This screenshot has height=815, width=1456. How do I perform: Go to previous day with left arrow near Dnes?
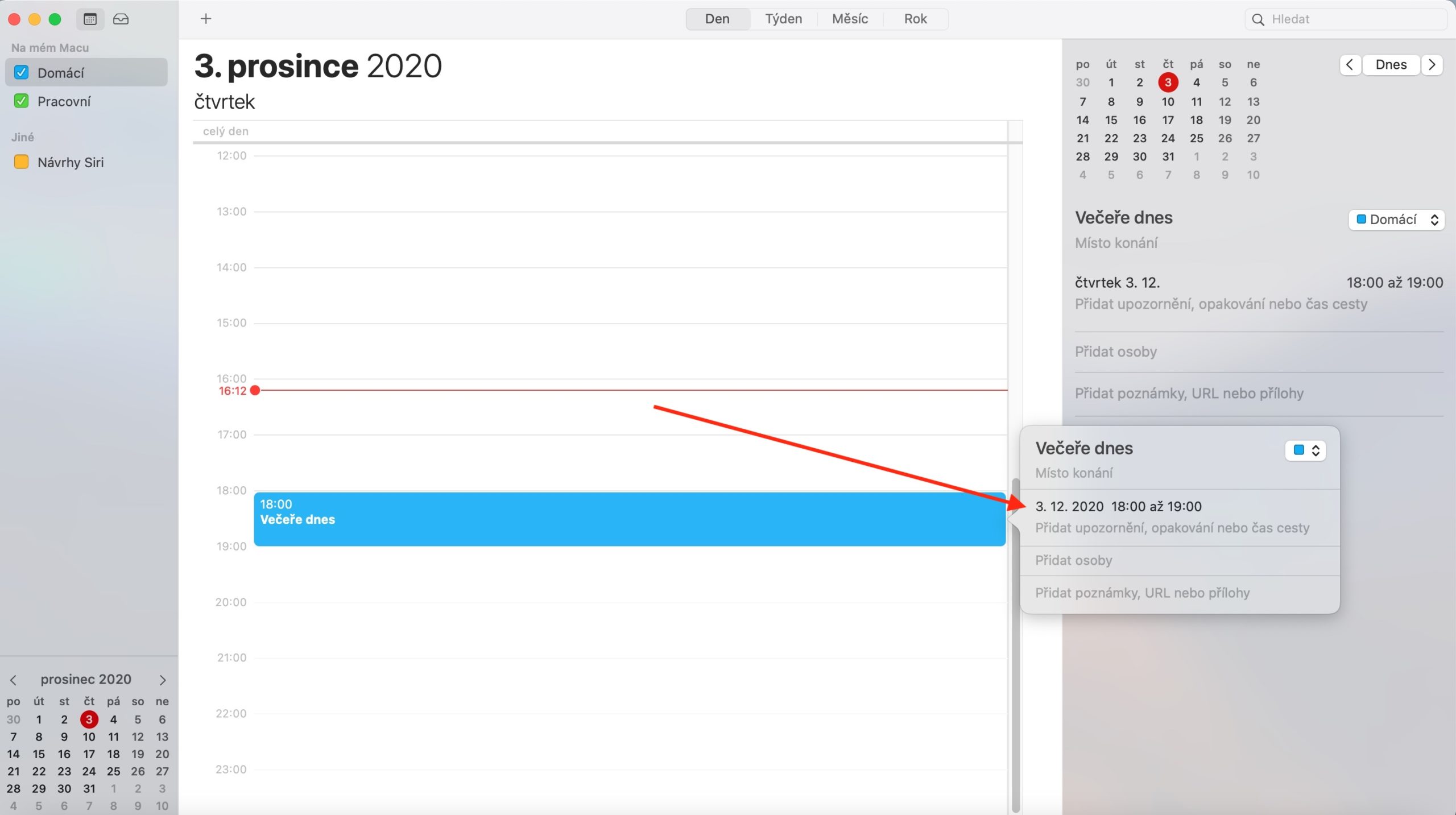pos(1350,64)
